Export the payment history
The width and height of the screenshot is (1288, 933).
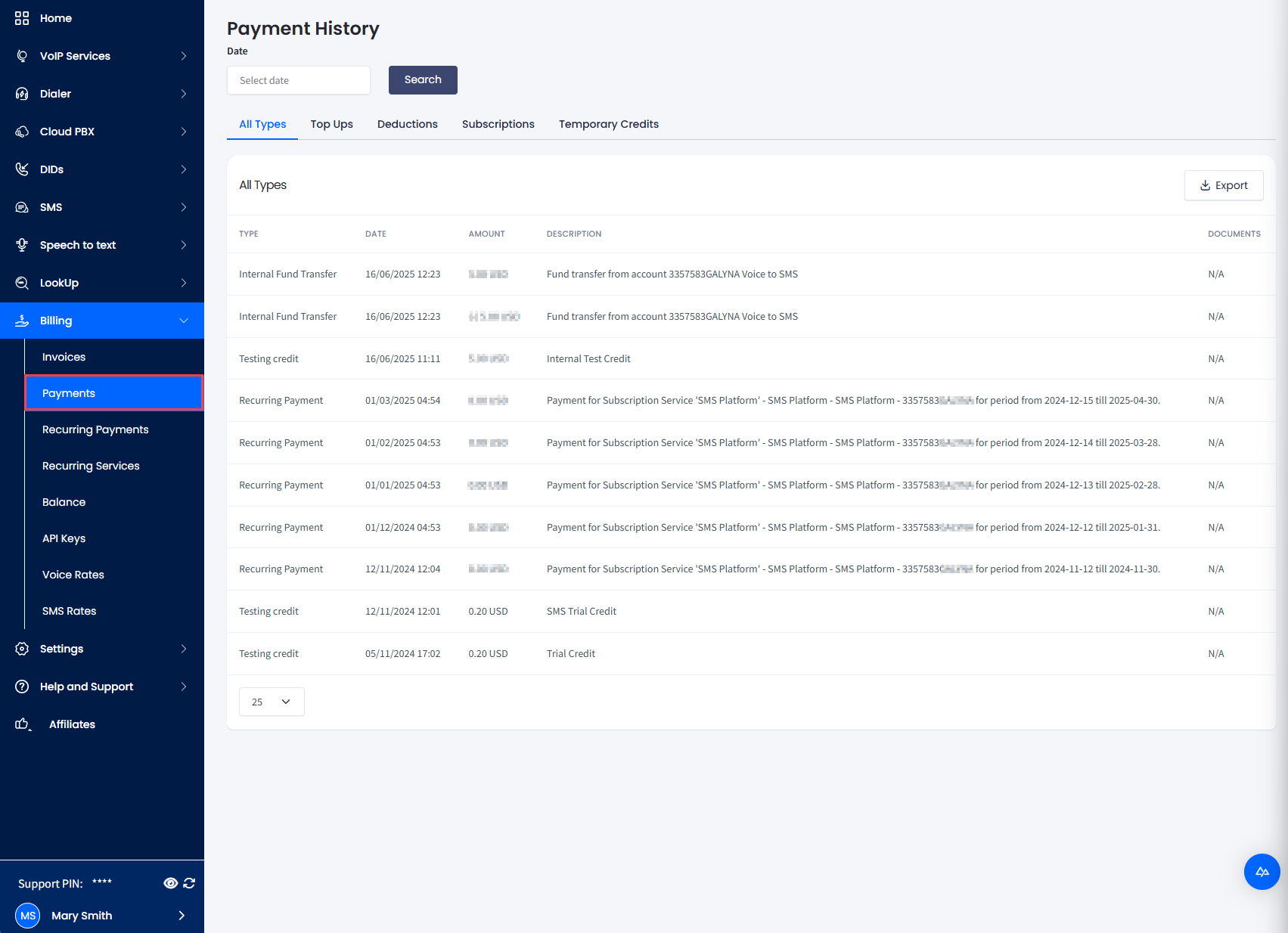(1224, 185)
